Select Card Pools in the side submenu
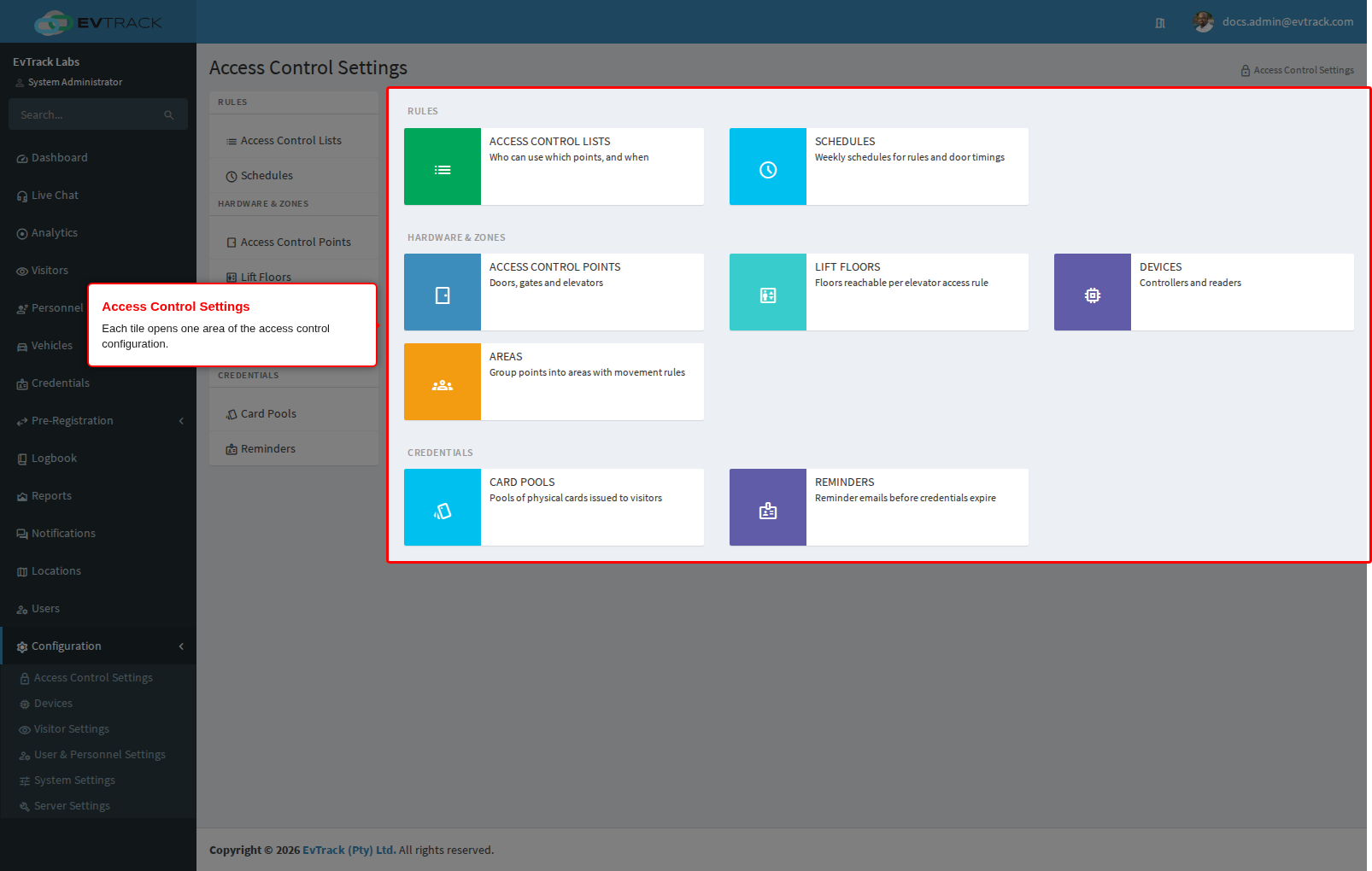Image resolution: width=1372 pixels, height=871 pixels. (x=294, y=414)
